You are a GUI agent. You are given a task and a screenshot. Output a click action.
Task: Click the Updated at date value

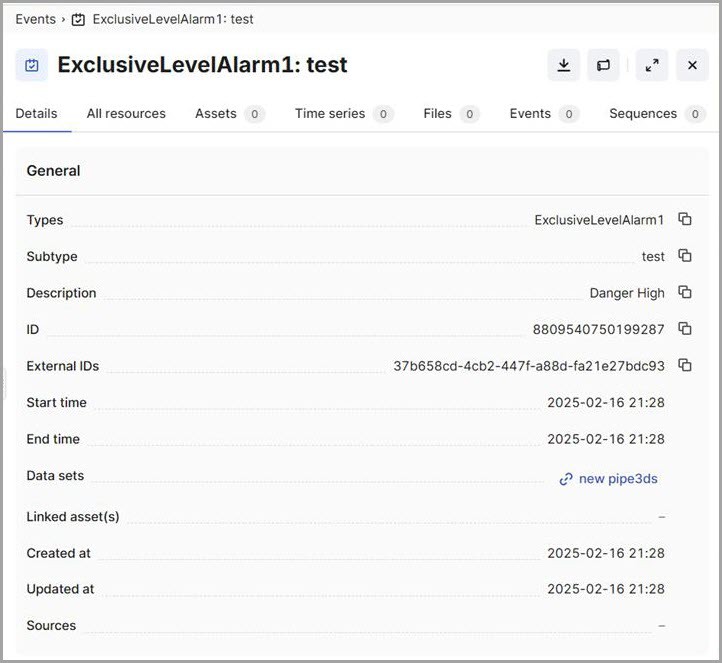606,589
